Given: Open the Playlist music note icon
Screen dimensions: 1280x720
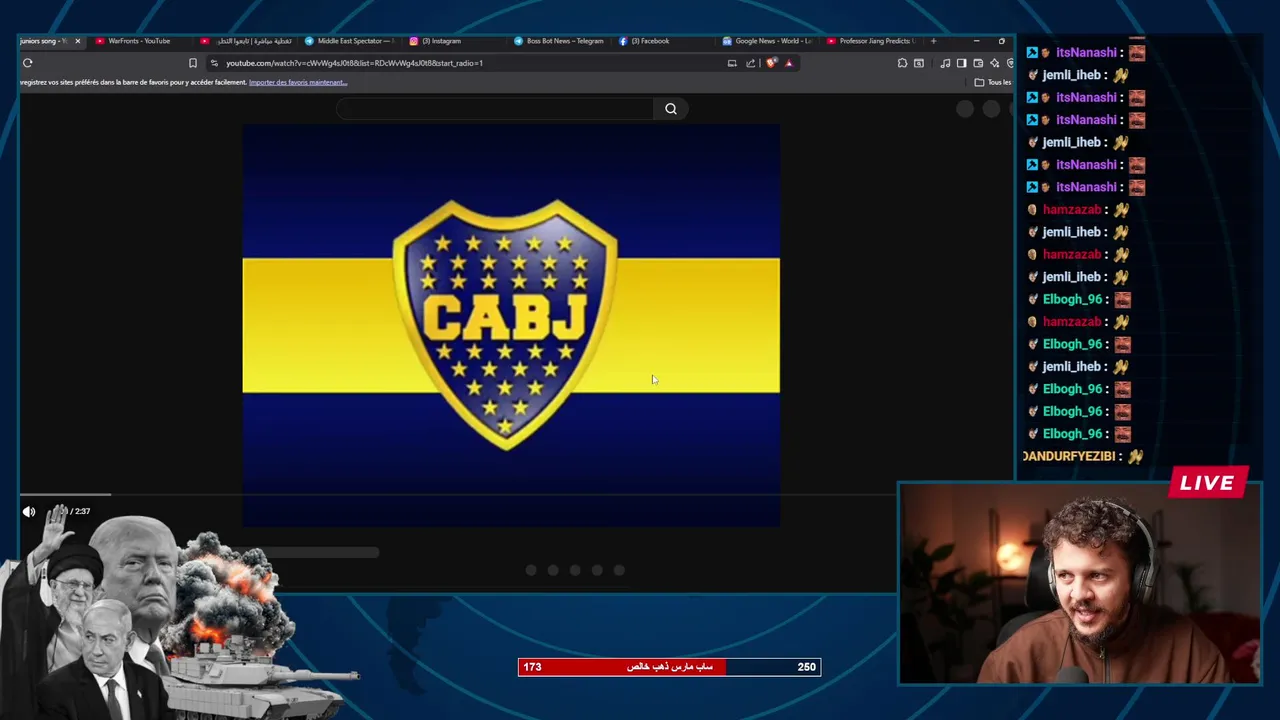Looking at the screenshot, I should pyautogui.click(x=945, y=63).
